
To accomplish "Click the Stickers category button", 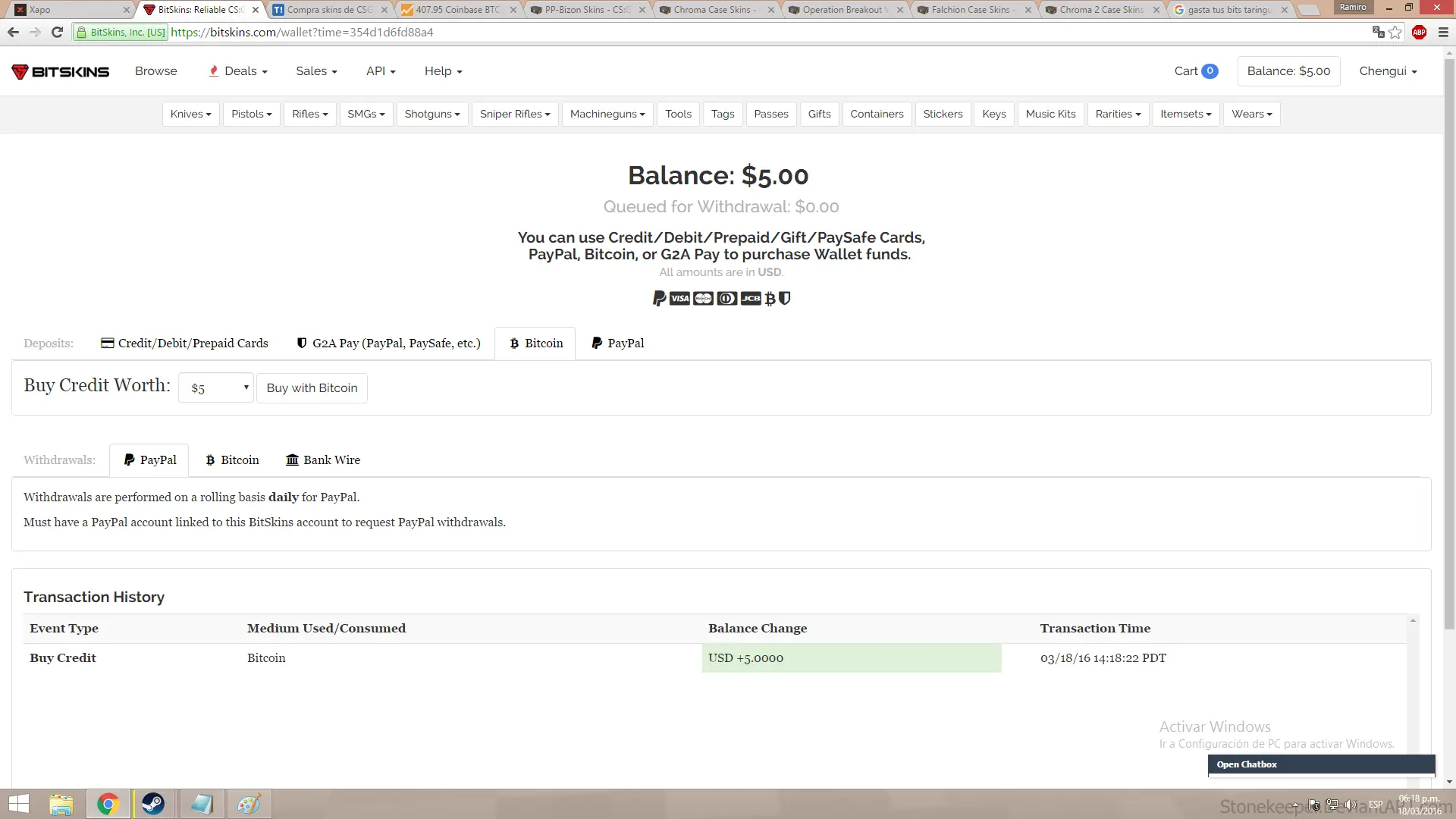I will pyautogui.click(x=943, y=114).
